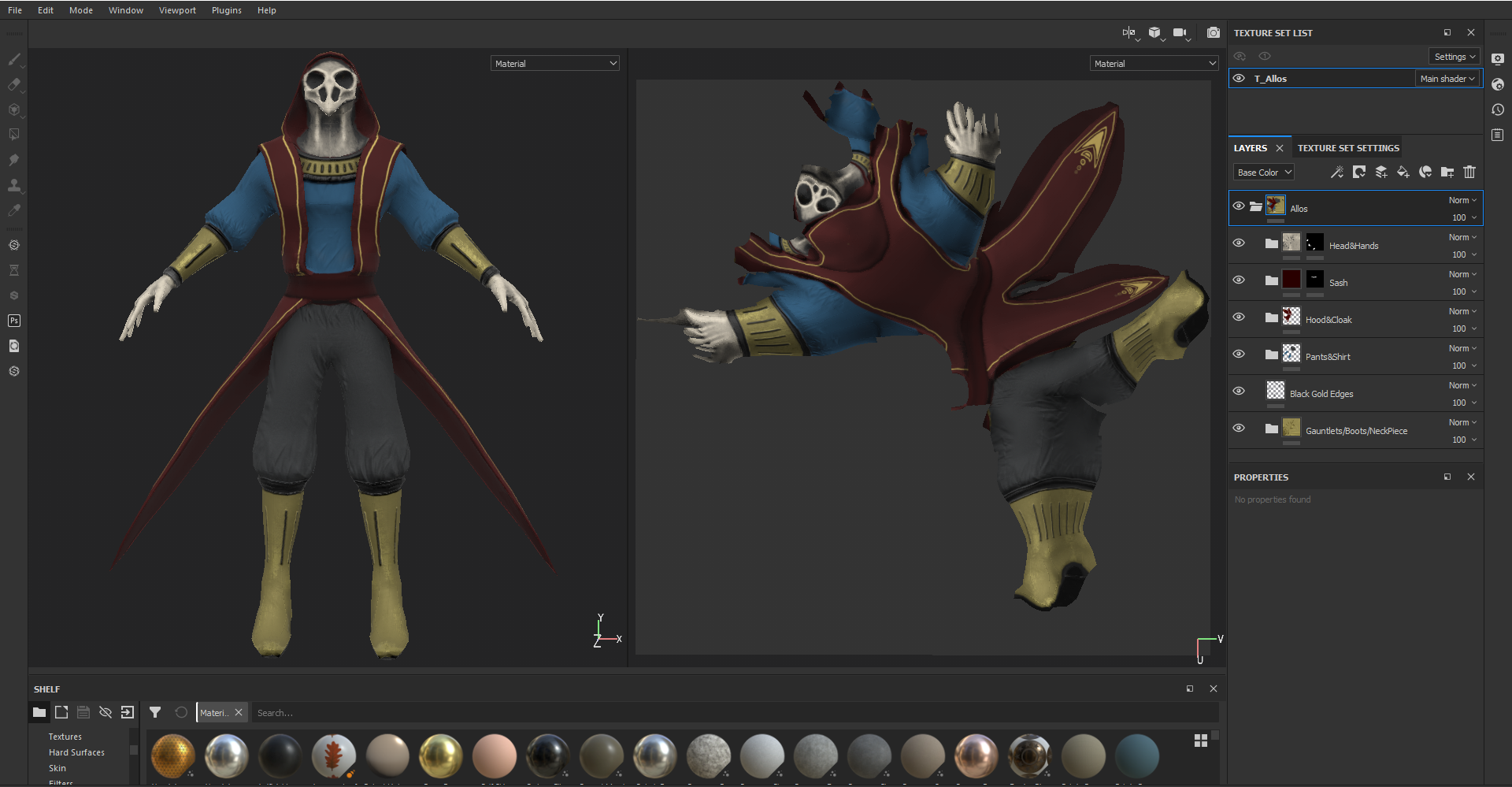The height and width of the screenshot is (787, 1512).
Task: Remove the Materi.. filter tag
Action: (x=239, y=712)
